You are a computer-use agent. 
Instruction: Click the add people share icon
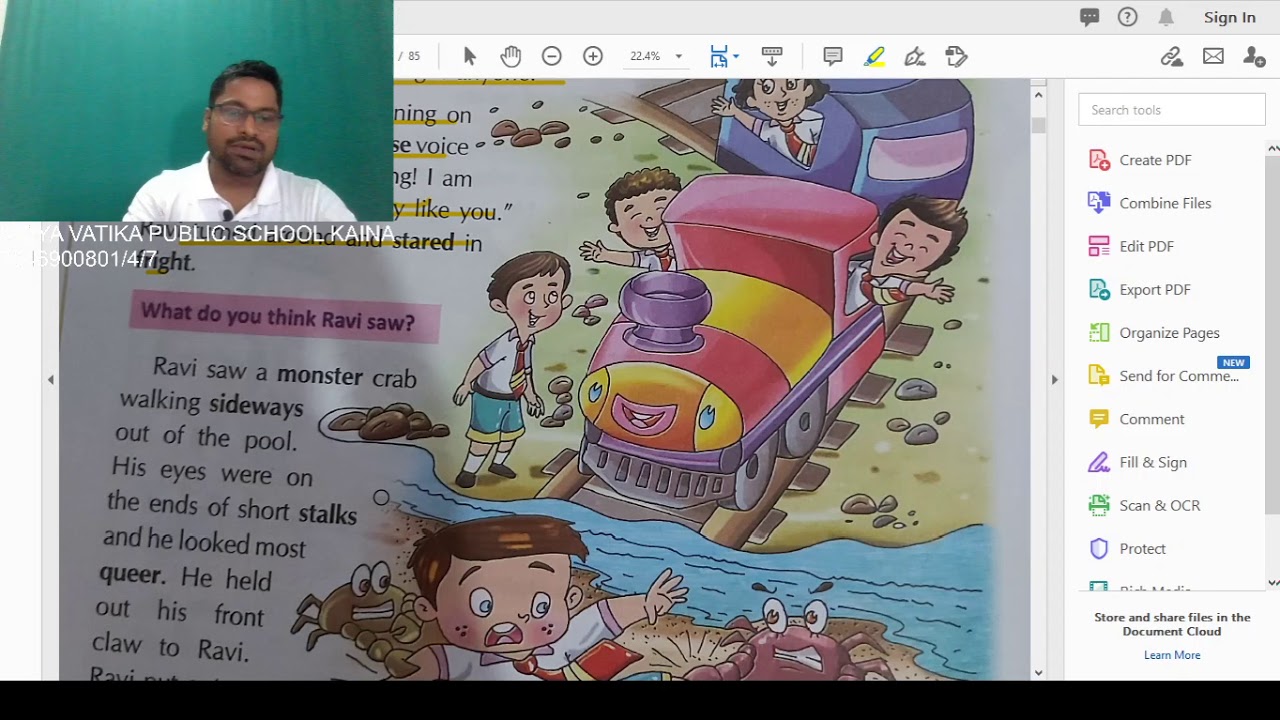(x=1254, y=57)
